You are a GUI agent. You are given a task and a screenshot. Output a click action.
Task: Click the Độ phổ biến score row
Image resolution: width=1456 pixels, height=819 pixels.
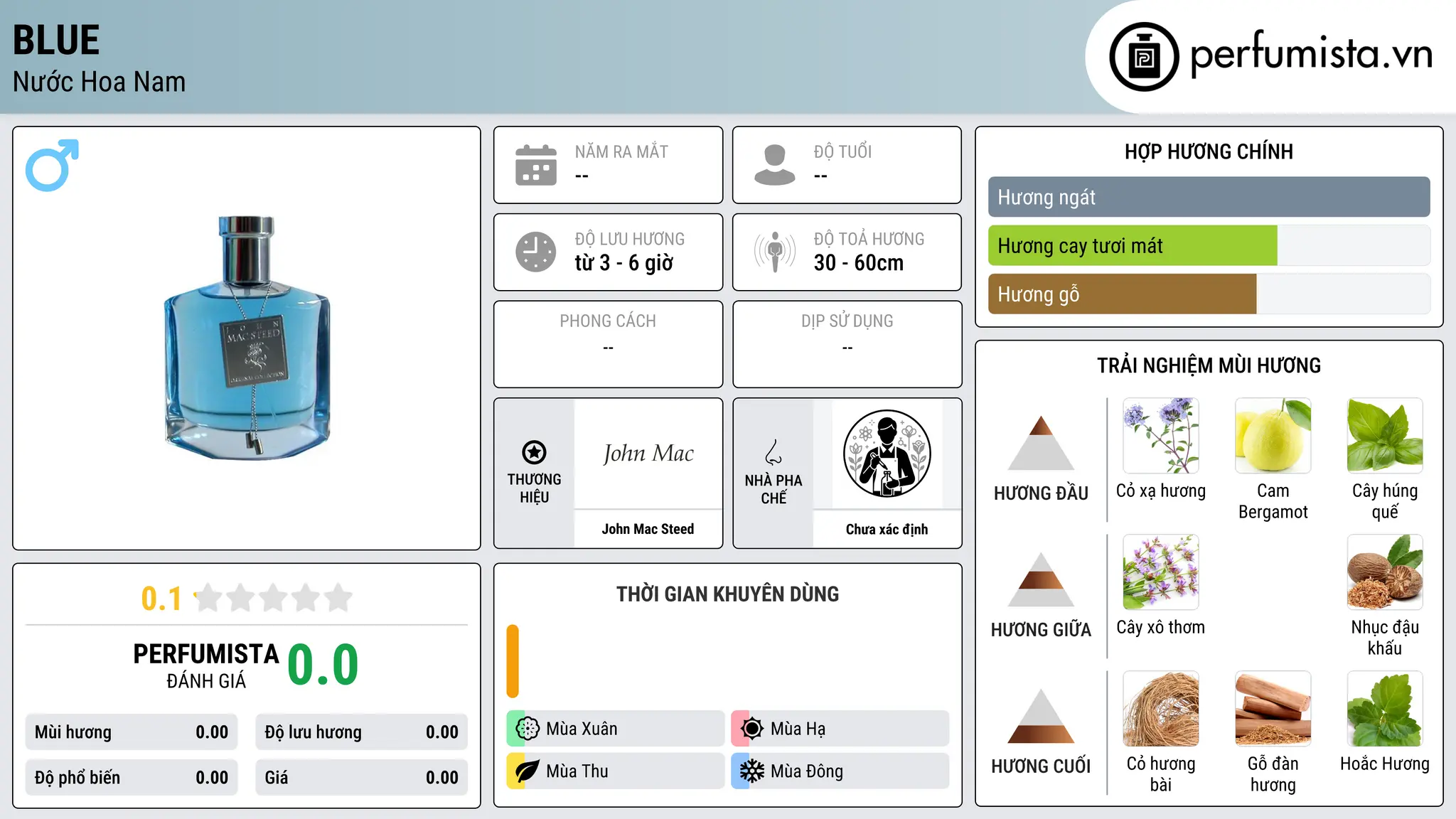(x=132, y=778)
